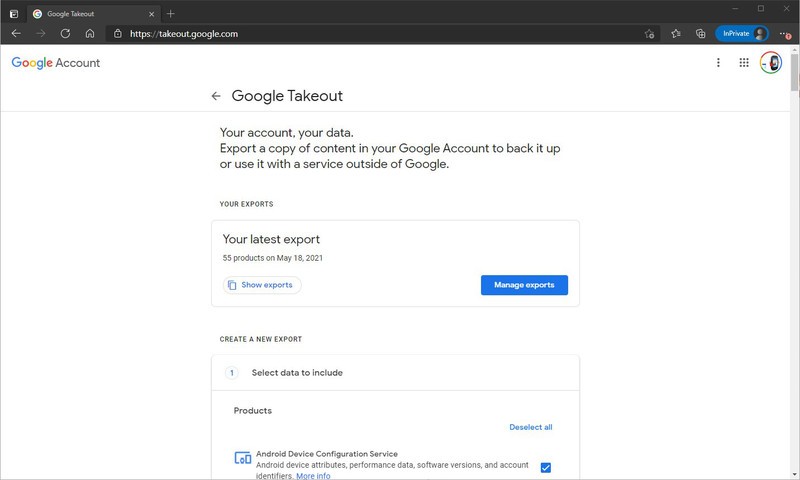The image size is (800, 480).
Task: Uncheck Android Device Configuration Service checkbox
Action: 545,467
